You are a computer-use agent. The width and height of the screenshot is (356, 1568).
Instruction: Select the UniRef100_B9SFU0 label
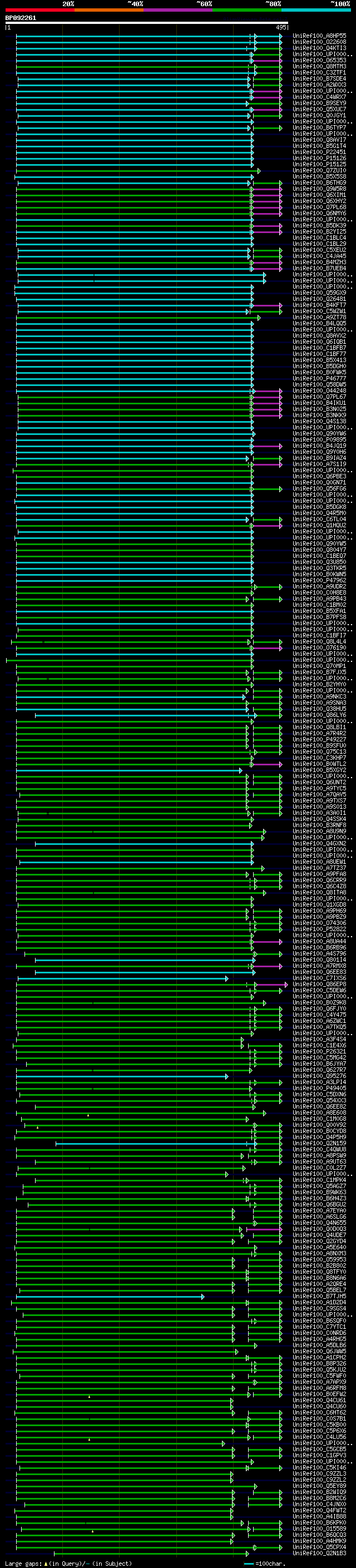coord(319,745)
